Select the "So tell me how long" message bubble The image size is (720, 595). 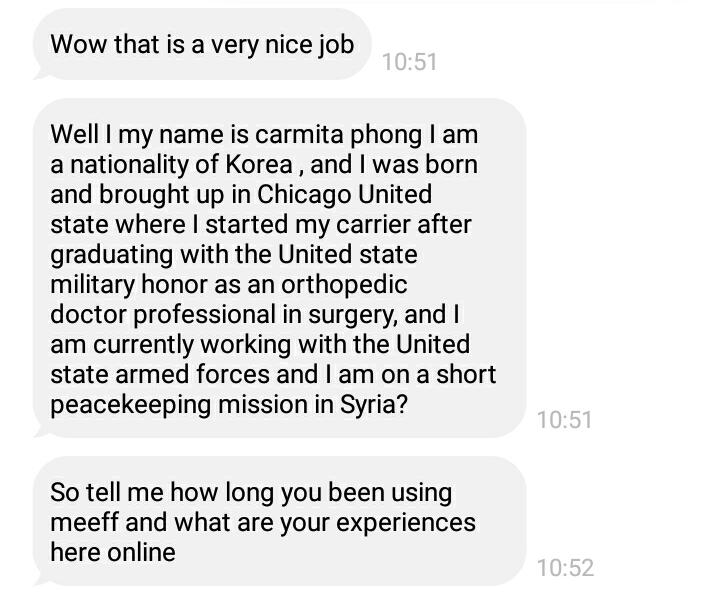pyautogui.click(x=280, y=521)
